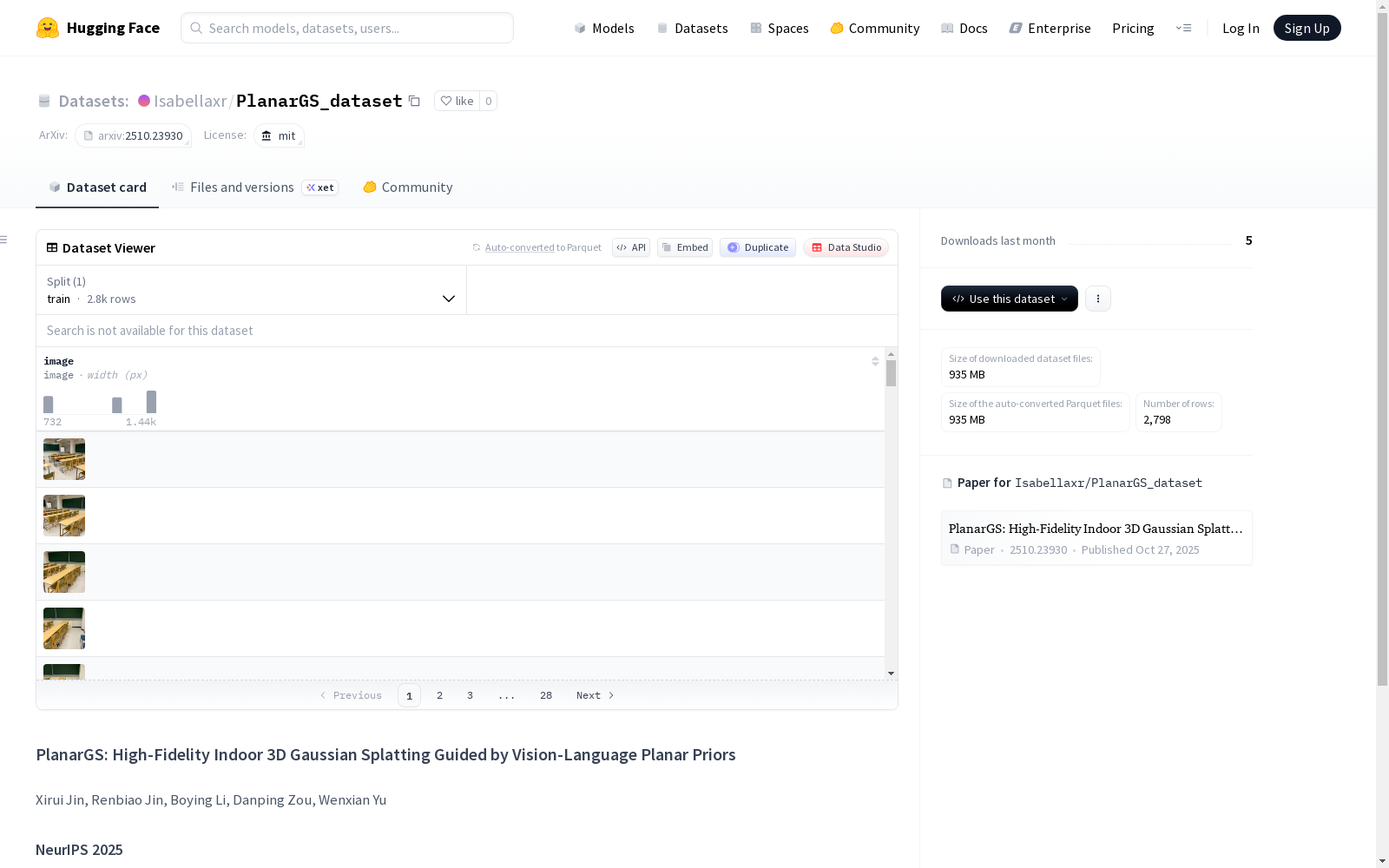Open the API viewer button

631,247
